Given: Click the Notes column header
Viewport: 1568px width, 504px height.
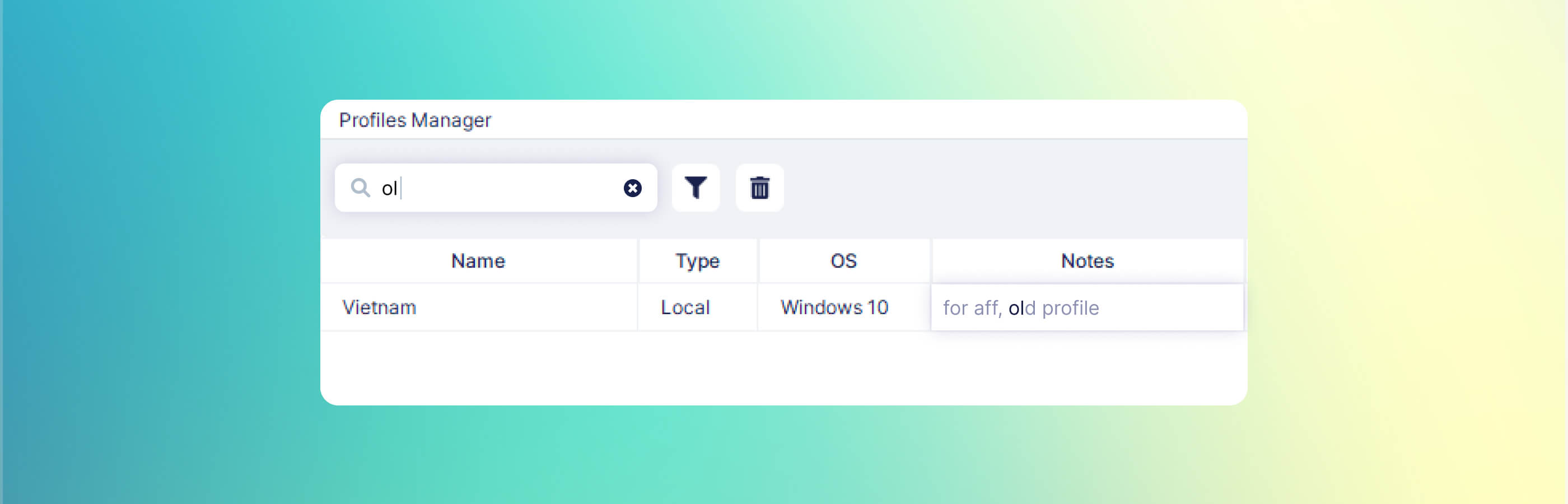Looking at the screenshot, I should (x=1086, y=260).
